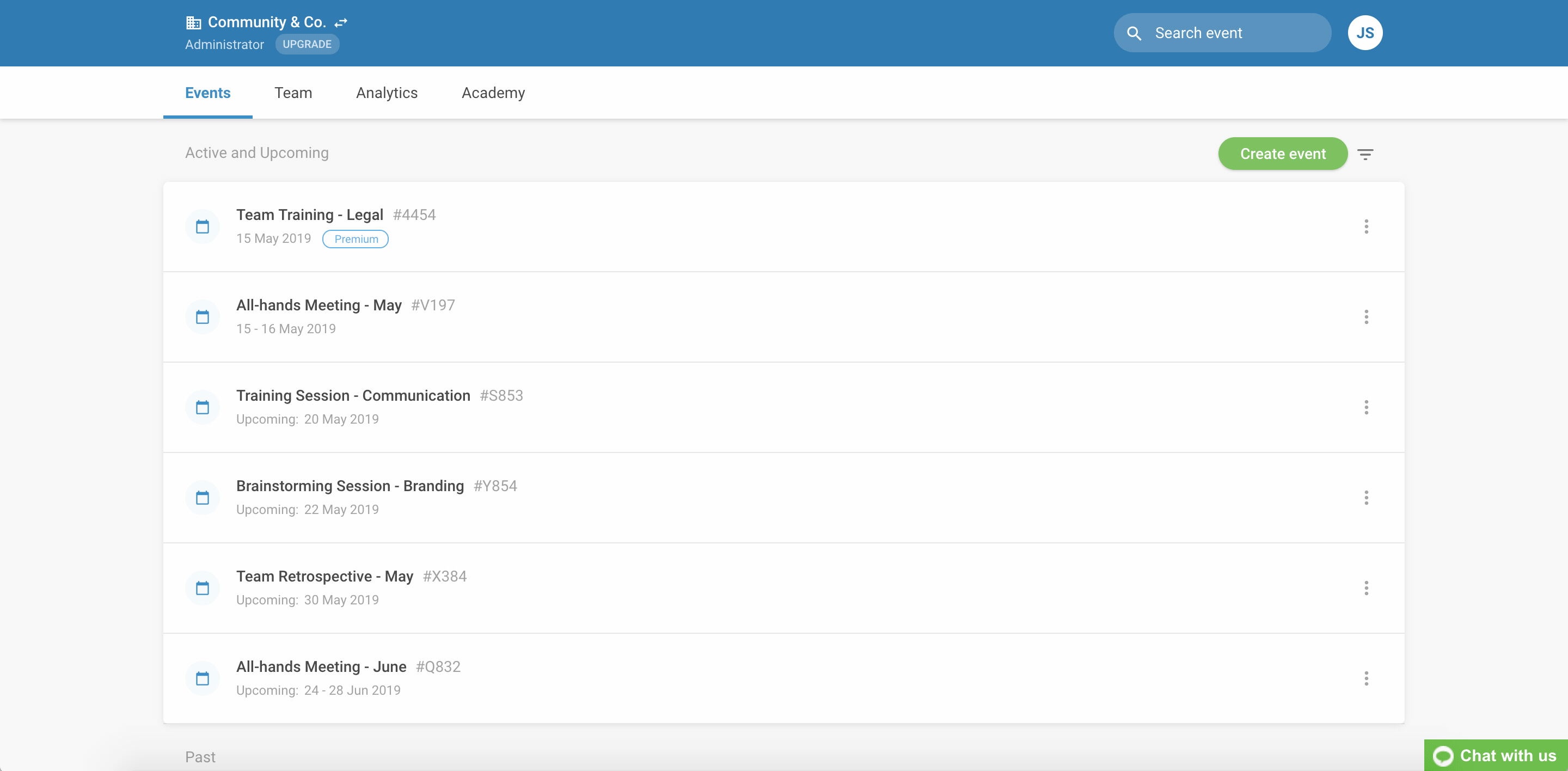The width and height of the screenshot is (1568, 771).
Task: Click calendar icon for Brainstorming Session - Branding
Action: pos(203,498)
